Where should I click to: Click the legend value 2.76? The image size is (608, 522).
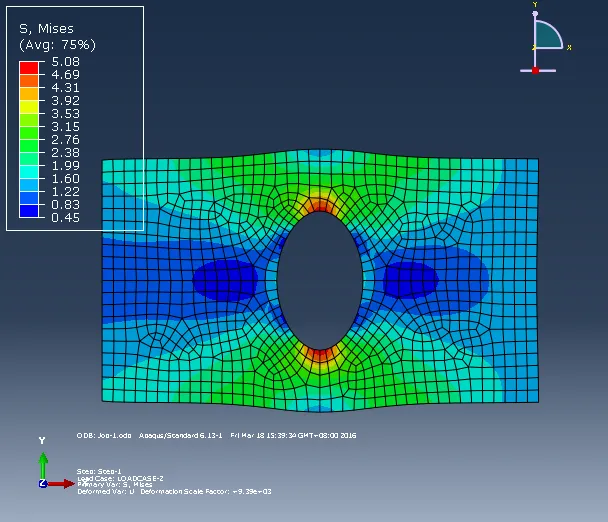click(66, 140)
